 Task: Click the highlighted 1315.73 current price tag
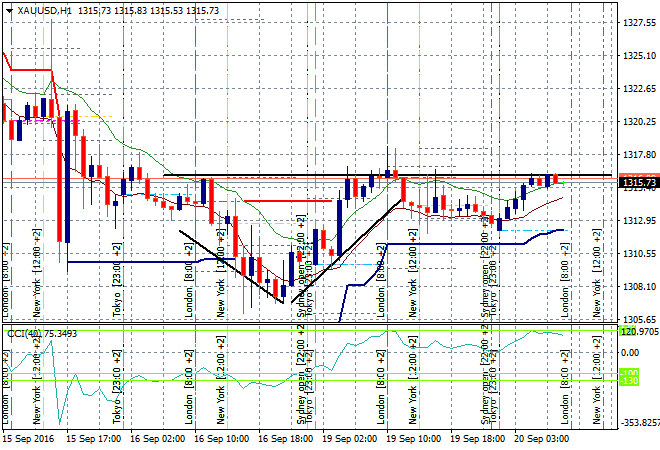[637, 182]
